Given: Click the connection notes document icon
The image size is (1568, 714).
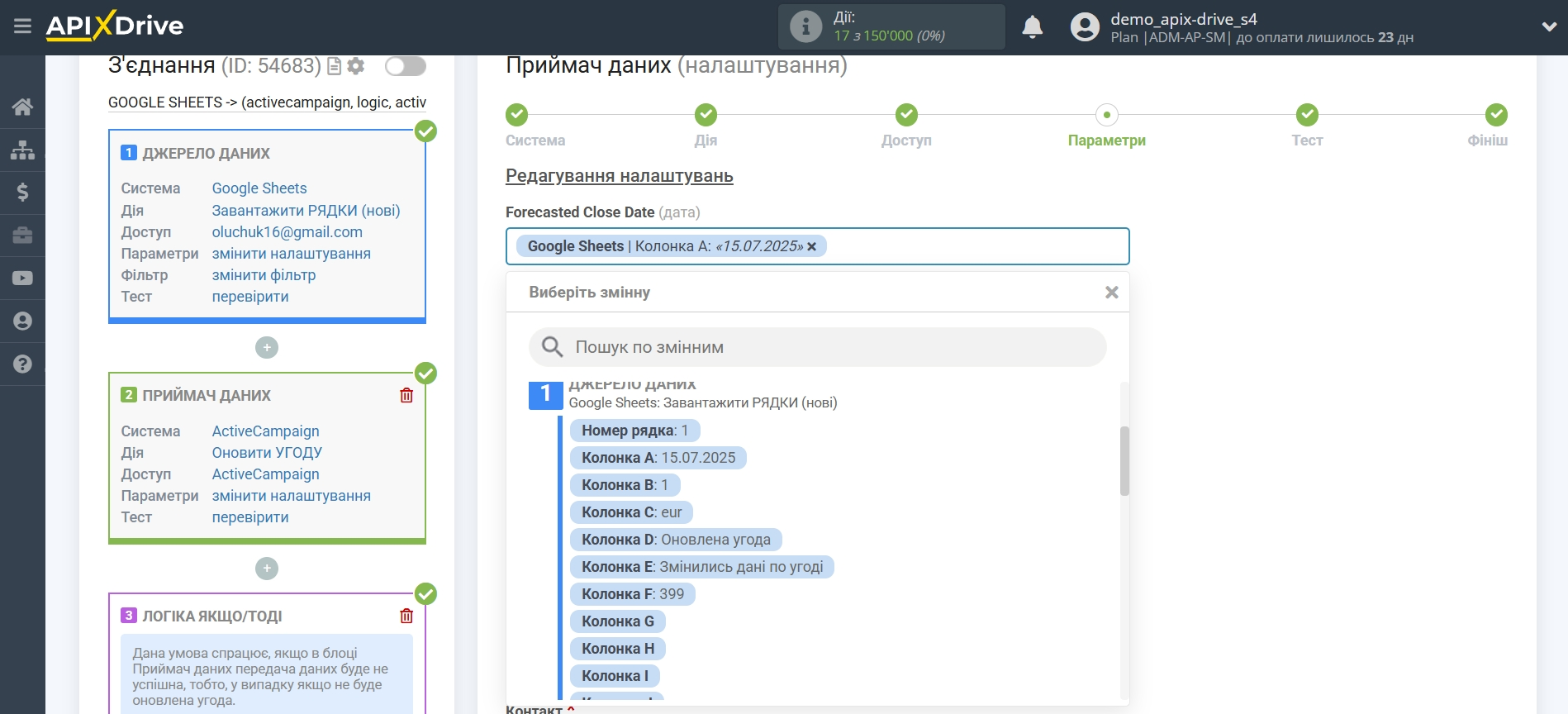Looking at the screenshot, I should [335, 66].
